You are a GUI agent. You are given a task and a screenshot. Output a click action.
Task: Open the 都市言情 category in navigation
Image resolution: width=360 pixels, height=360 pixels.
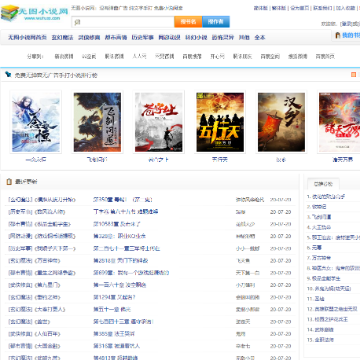[116, 37]
